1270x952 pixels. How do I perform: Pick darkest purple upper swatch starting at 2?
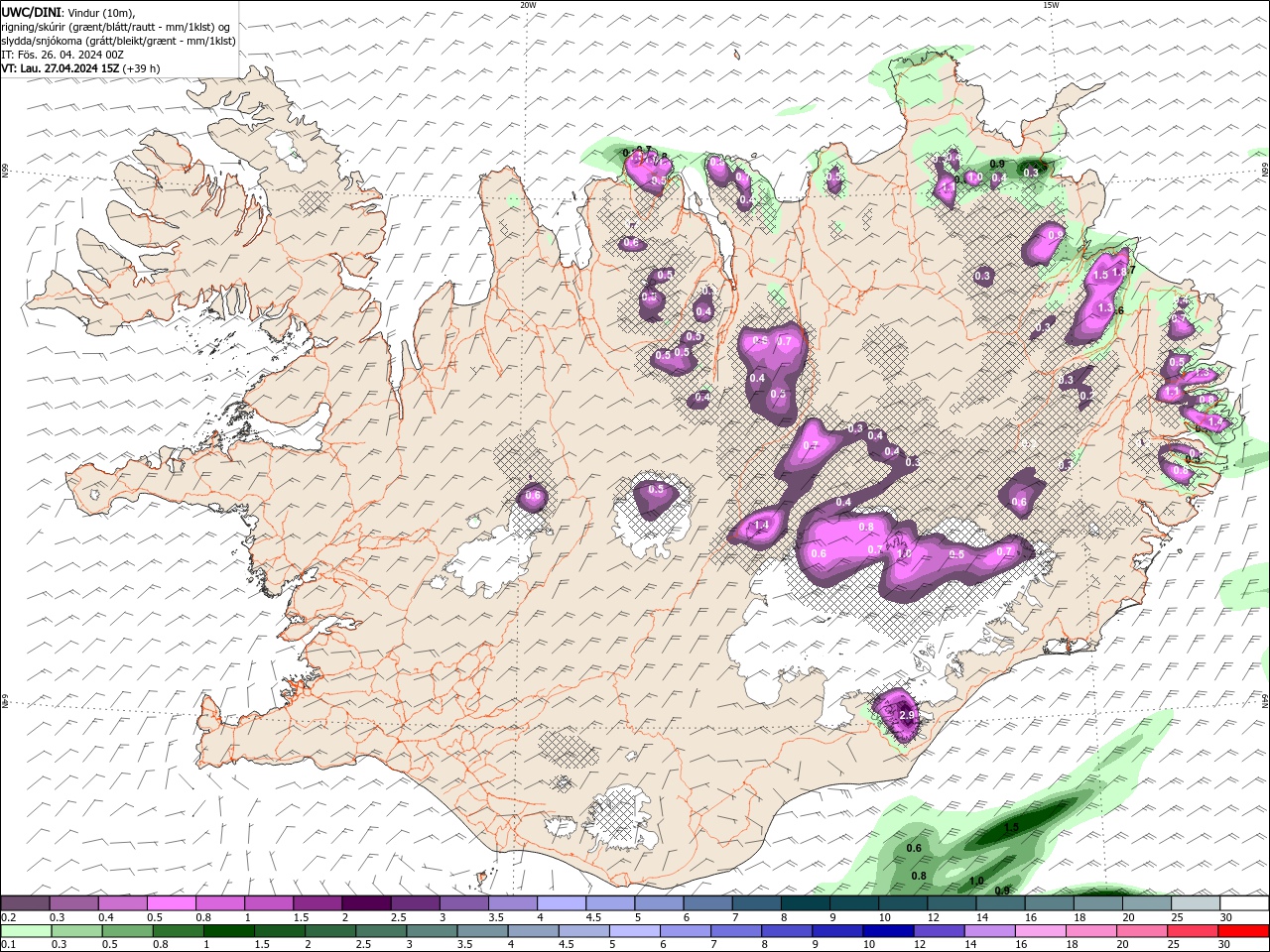click(366, 903)
